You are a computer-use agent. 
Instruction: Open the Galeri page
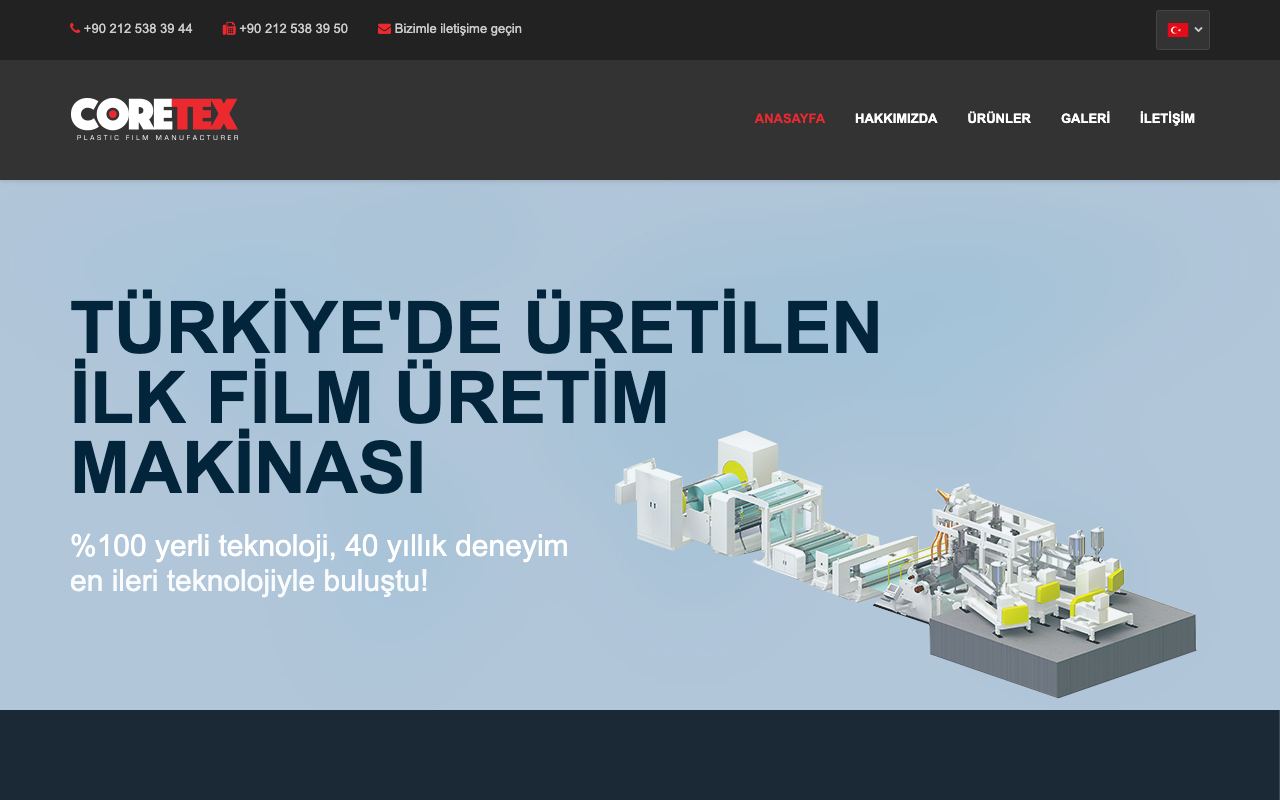[1085, 118]
